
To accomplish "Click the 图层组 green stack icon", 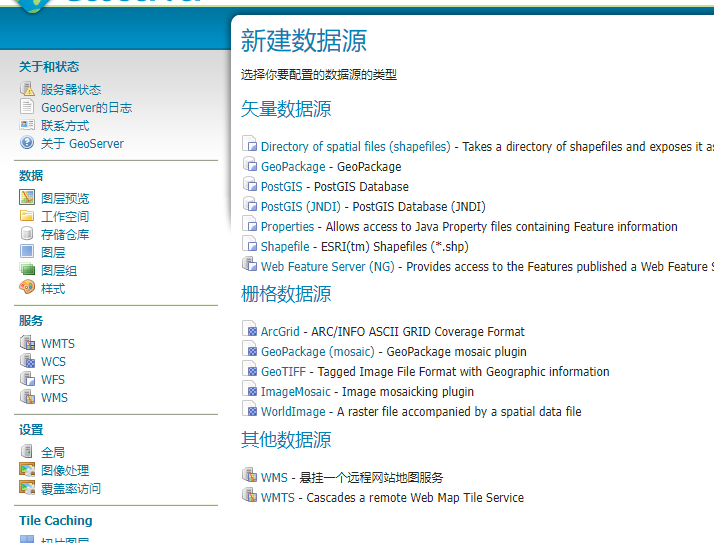I will point(27,269).
